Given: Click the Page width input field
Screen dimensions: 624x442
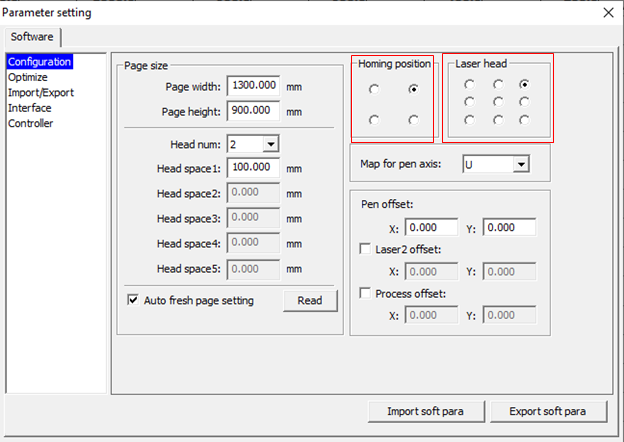Looking at the screenshot, I should [253, 86].
